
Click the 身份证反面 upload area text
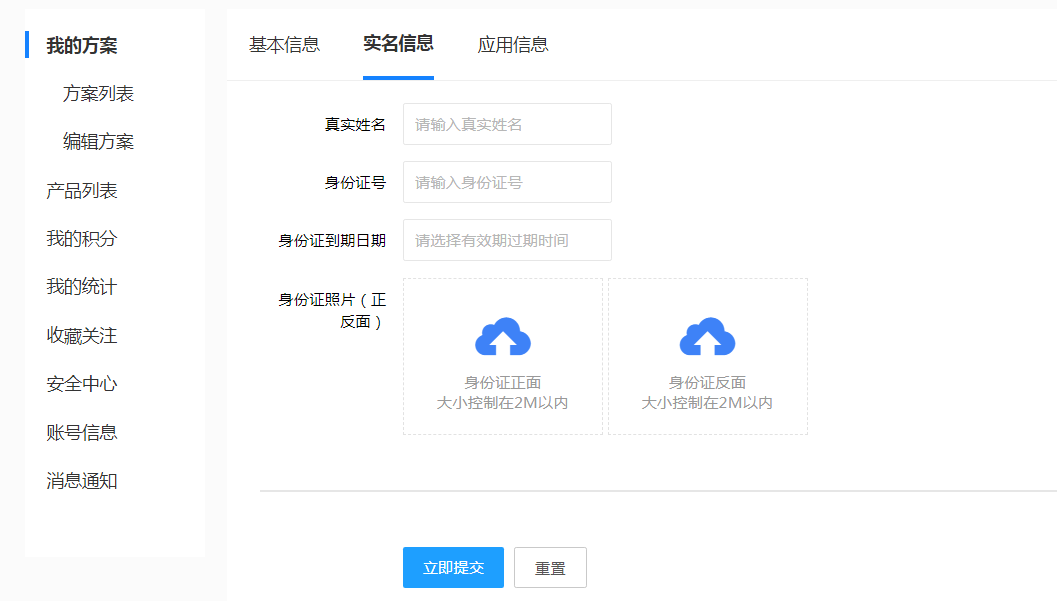point(707,383)
